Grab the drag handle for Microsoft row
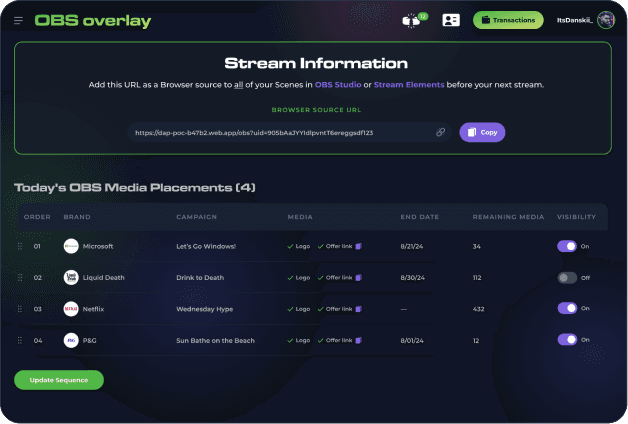 coord(20,246)
